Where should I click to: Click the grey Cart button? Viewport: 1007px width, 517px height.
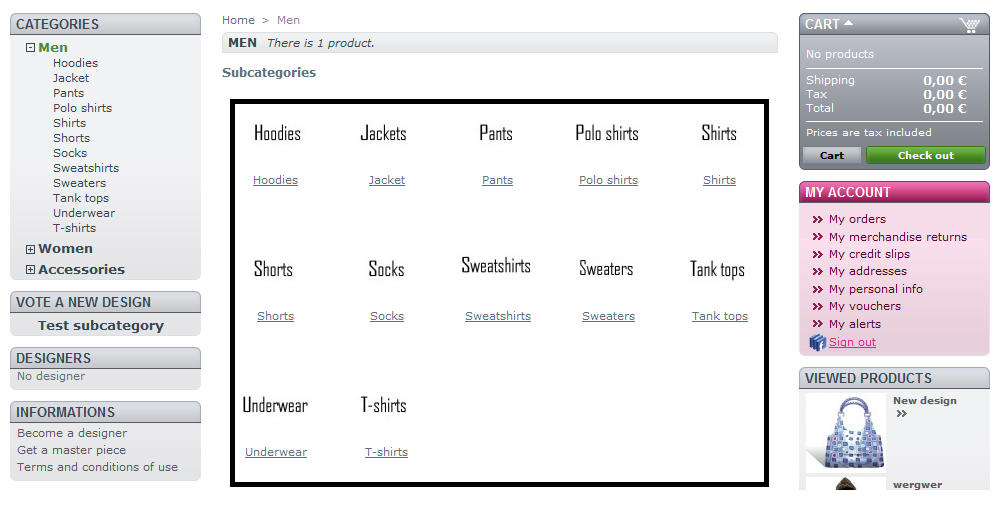832,156
